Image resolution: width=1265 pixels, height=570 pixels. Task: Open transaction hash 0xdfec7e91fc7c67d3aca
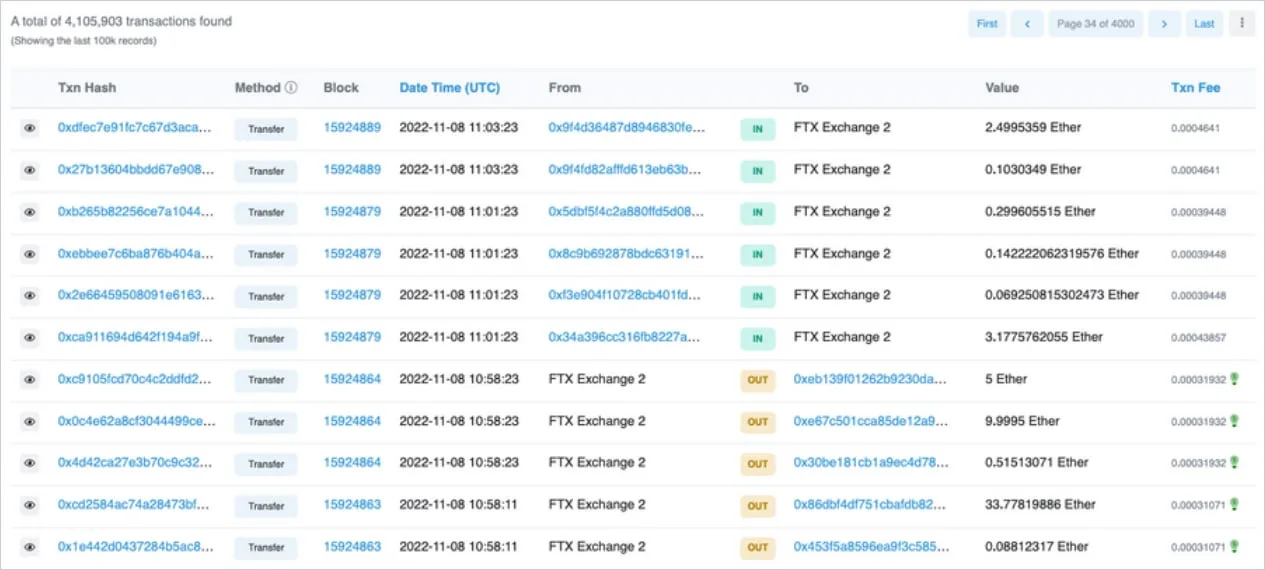tap(136, 128)
